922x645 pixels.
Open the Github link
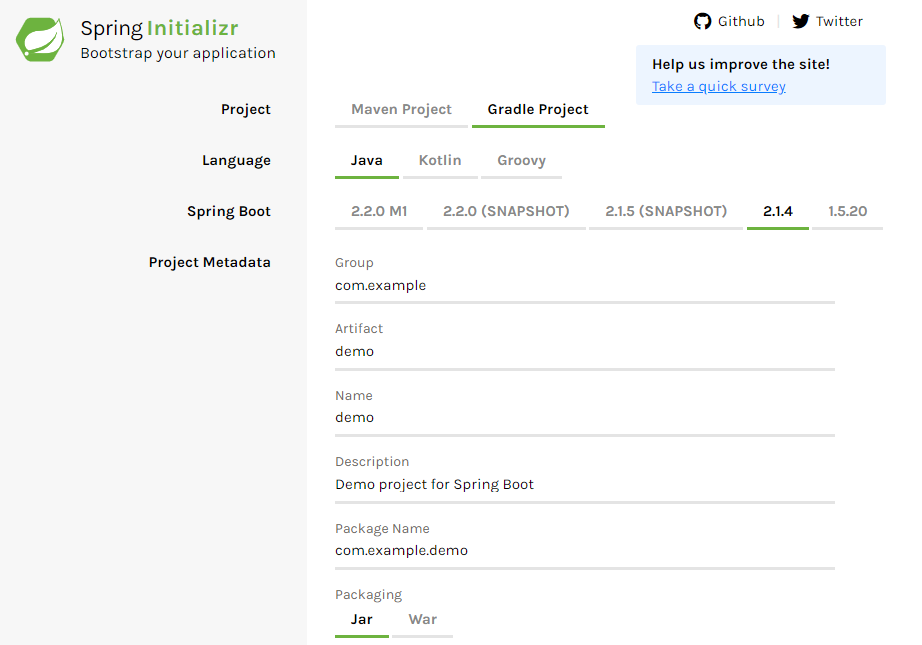pyautogui.click(x=729, y=22)
